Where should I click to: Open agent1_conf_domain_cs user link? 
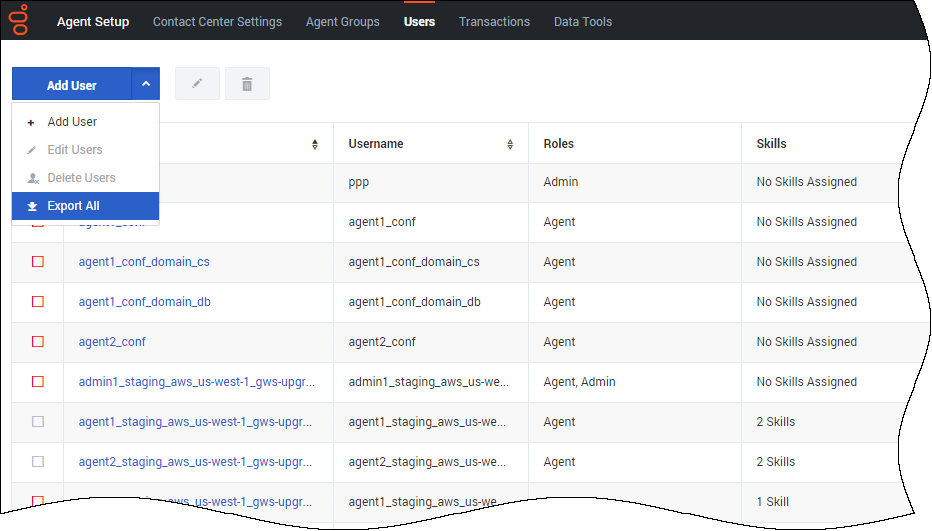[144, 262]
